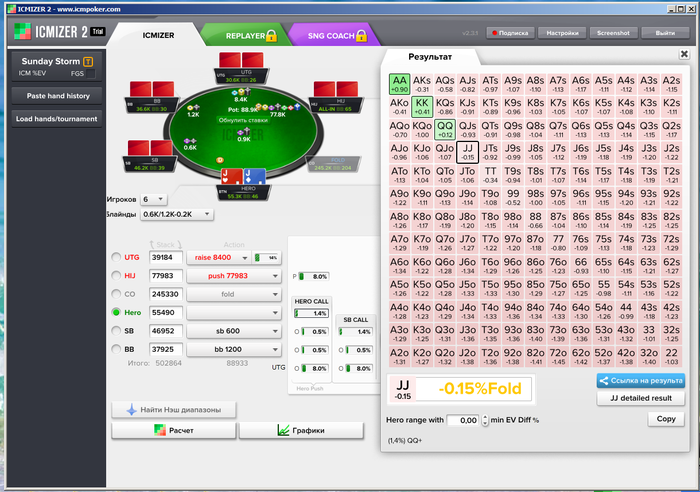Click the Hero stack field 55490
The height and width of the screenshot is (492, 700).
pyautogui.click(x=166, y=313)
